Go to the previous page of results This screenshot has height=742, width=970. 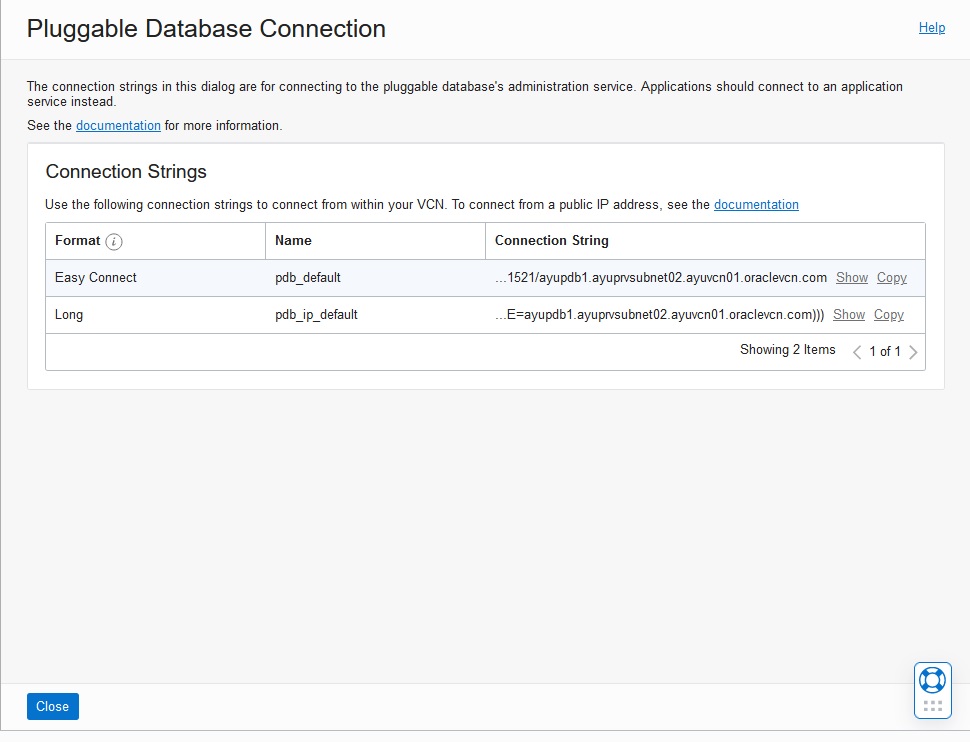tap(857, 352)
